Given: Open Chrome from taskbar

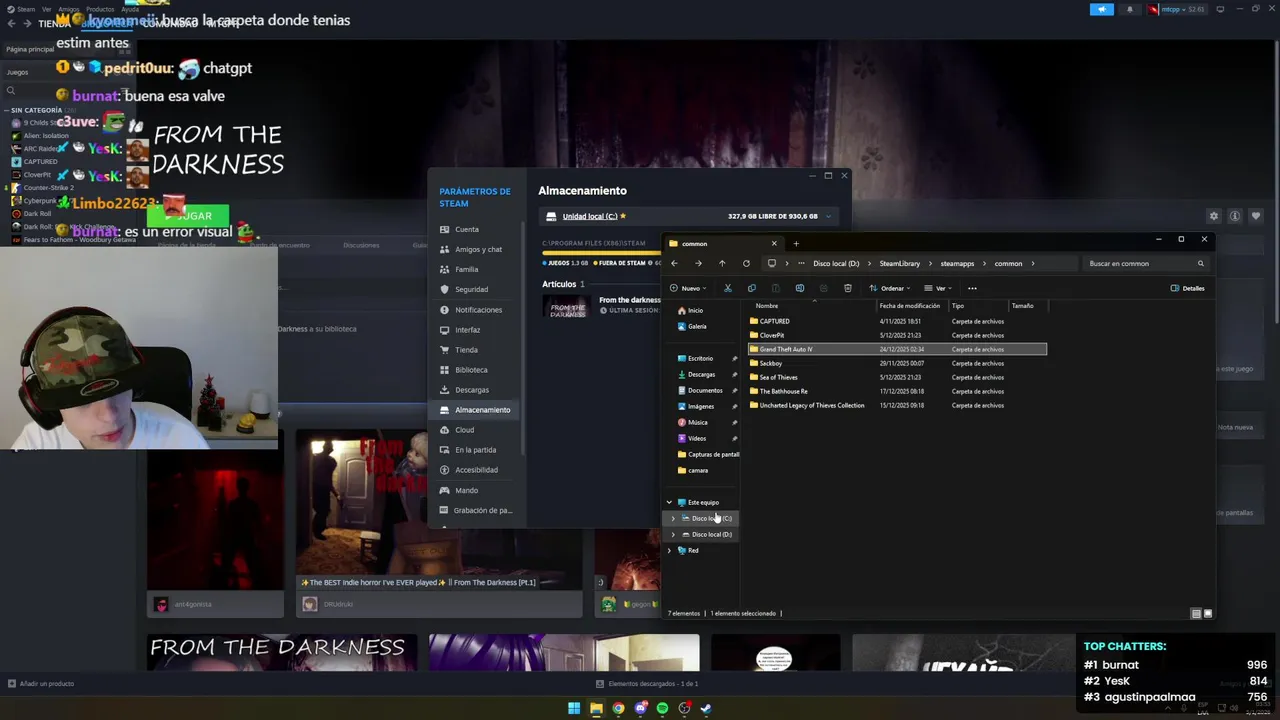Looking at the screenshot, I should pos(618,708).
